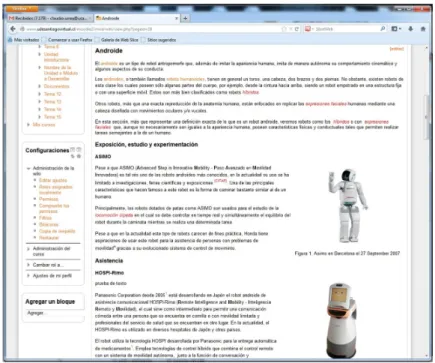Switch to the Androide tab

[137, 18]
